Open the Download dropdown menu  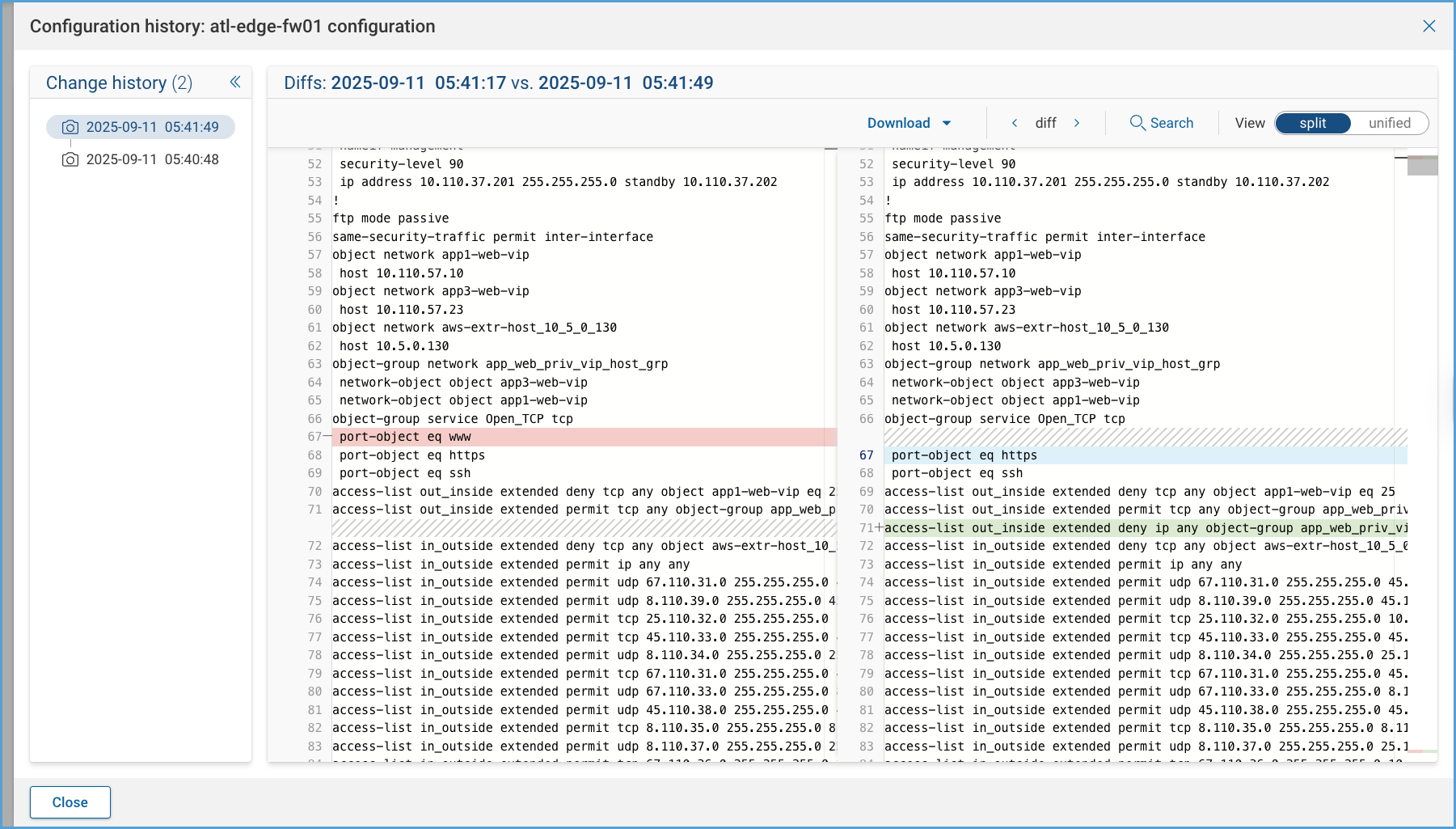pos(899,123)
